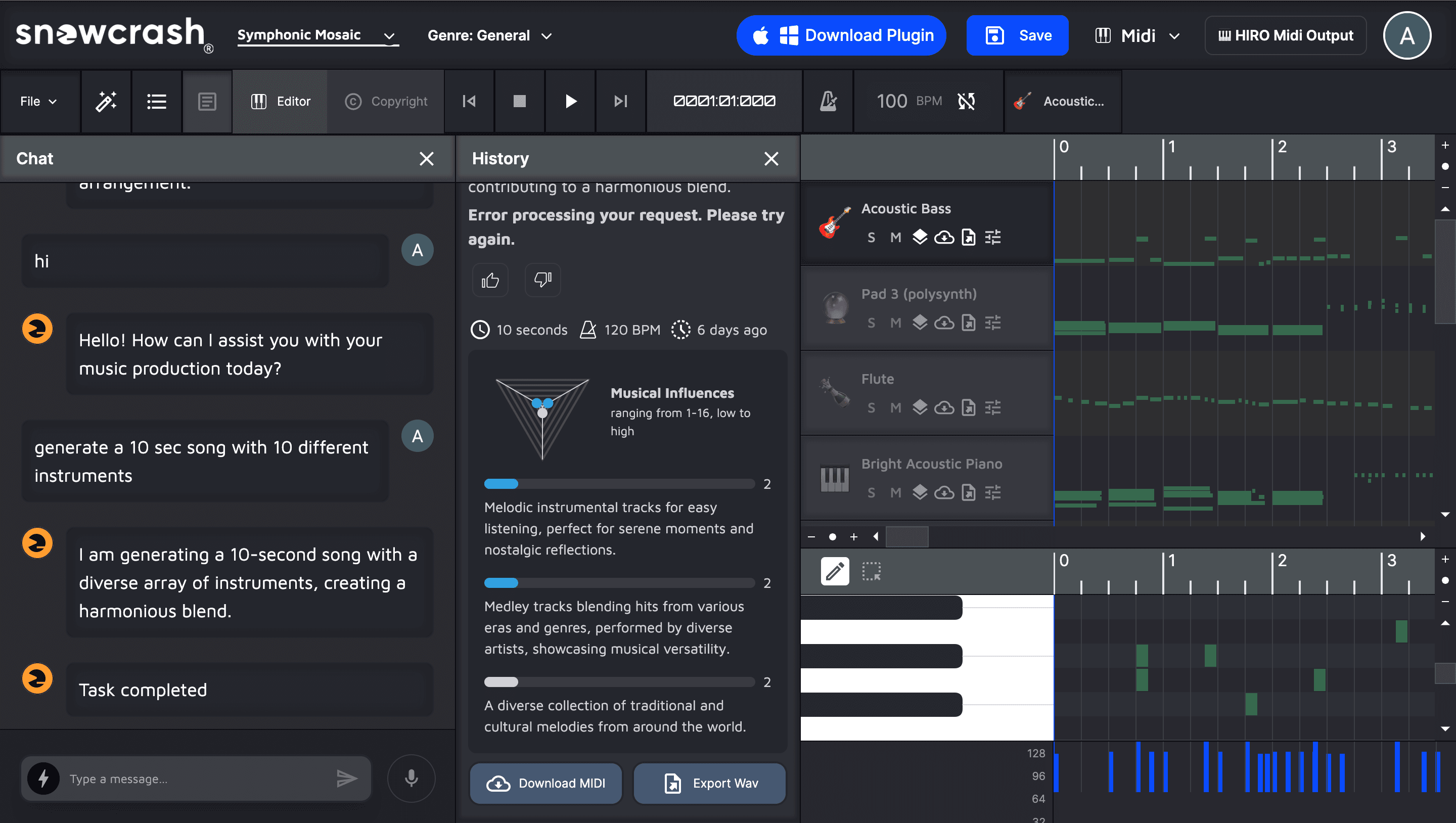Viewport: 1456px width, 823px height.
Task: Mute the Acoustic Bass track
Action: pos(895,238)
